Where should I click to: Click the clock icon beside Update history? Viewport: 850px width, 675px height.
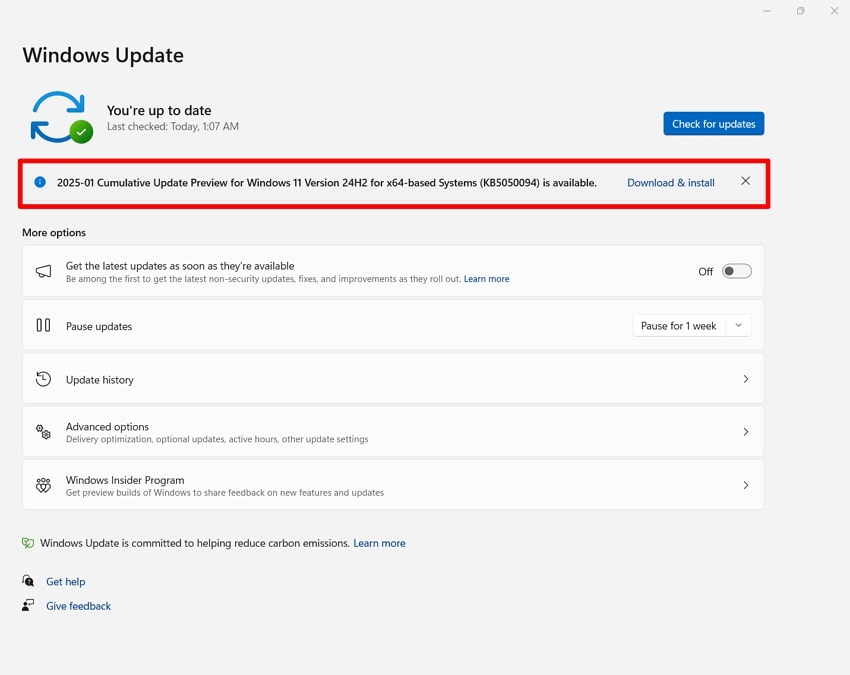(42, 379)
